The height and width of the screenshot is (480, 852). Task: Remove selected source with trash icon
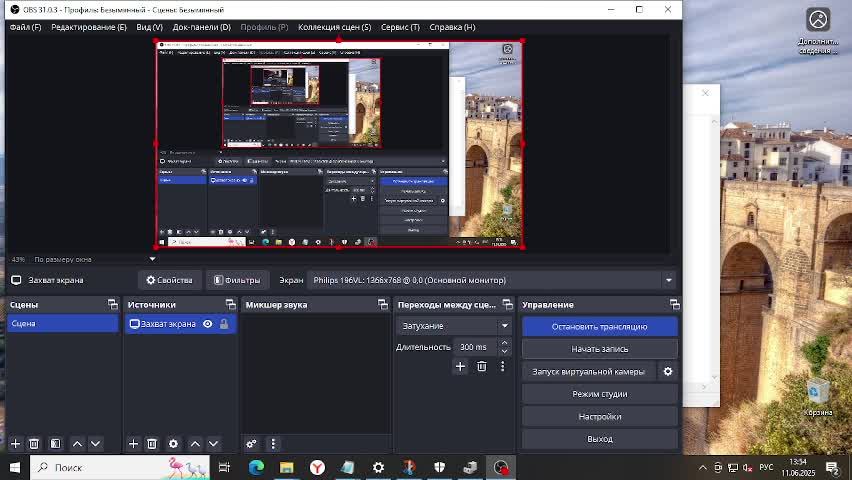click(x=152, y=444)
